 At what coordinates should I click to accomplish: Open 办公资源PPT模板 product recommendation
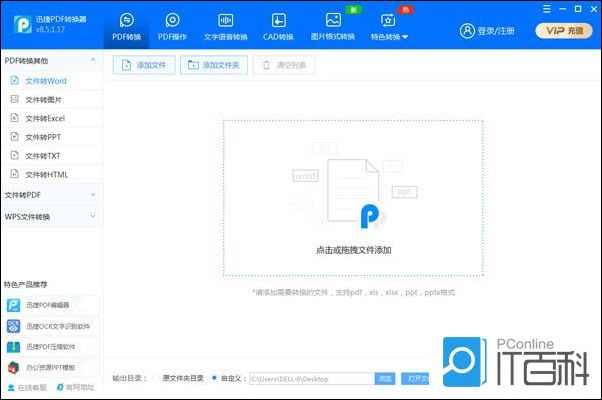coord(51,367)
